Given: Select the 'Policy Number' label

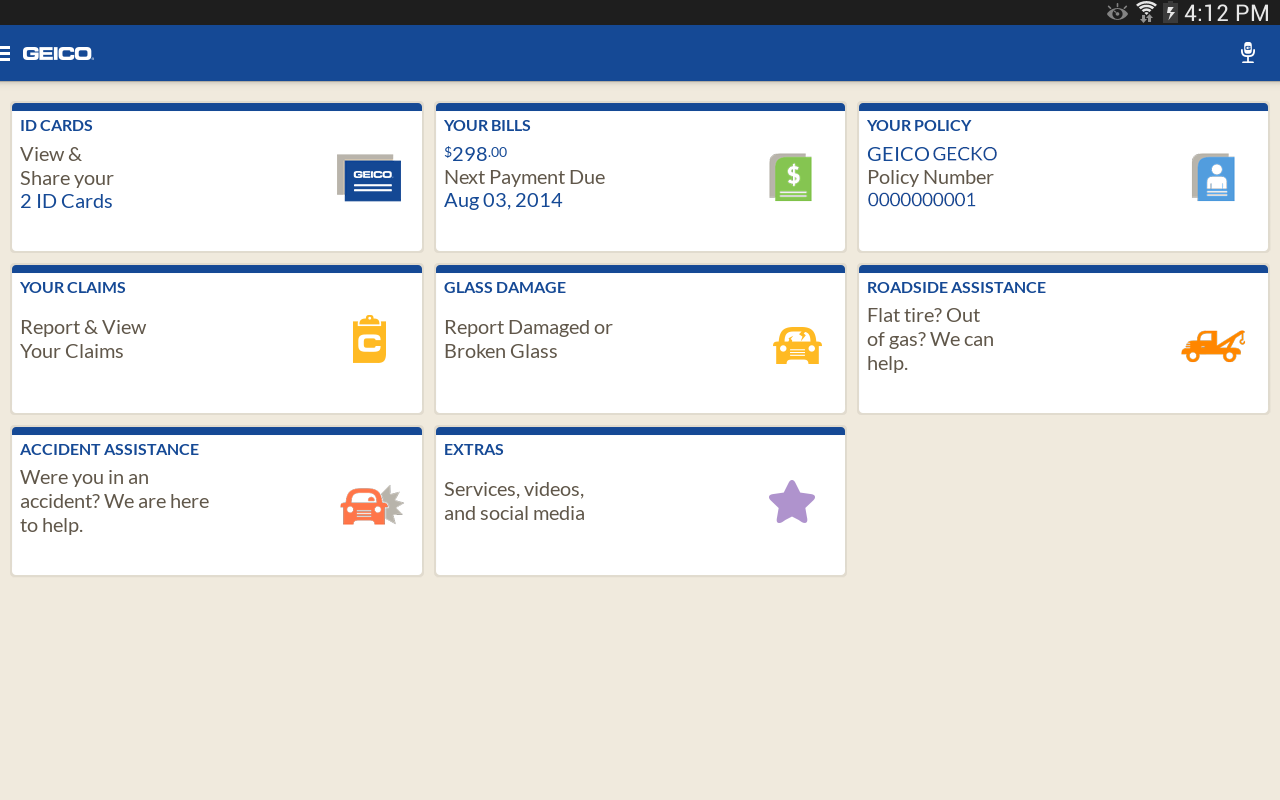Looking at the screenshot, I should [x=930, y=177].
